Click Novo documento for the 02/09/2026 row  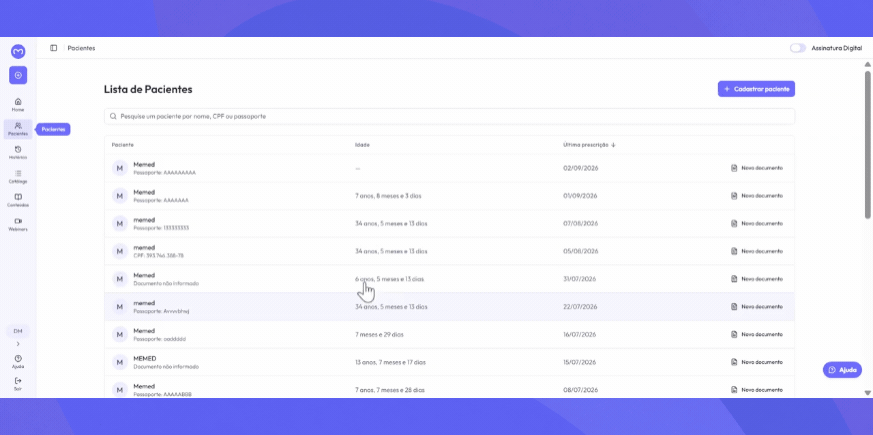[757, 168]
